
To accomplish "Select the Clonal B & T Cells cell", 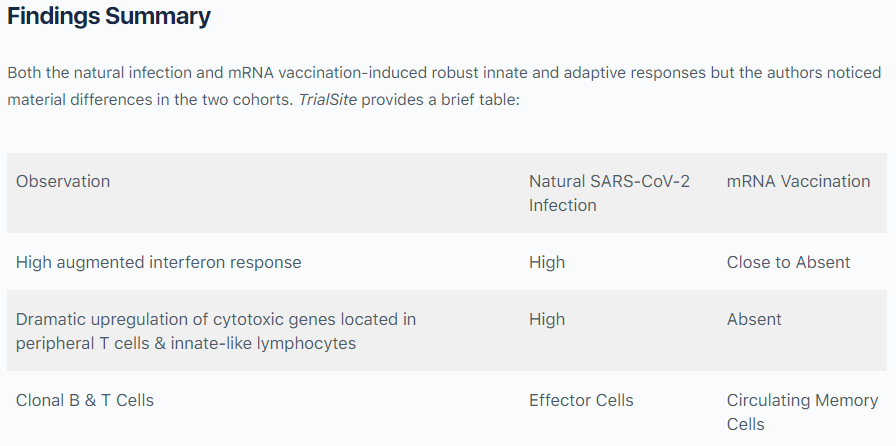I will click(x=85, y=400).
